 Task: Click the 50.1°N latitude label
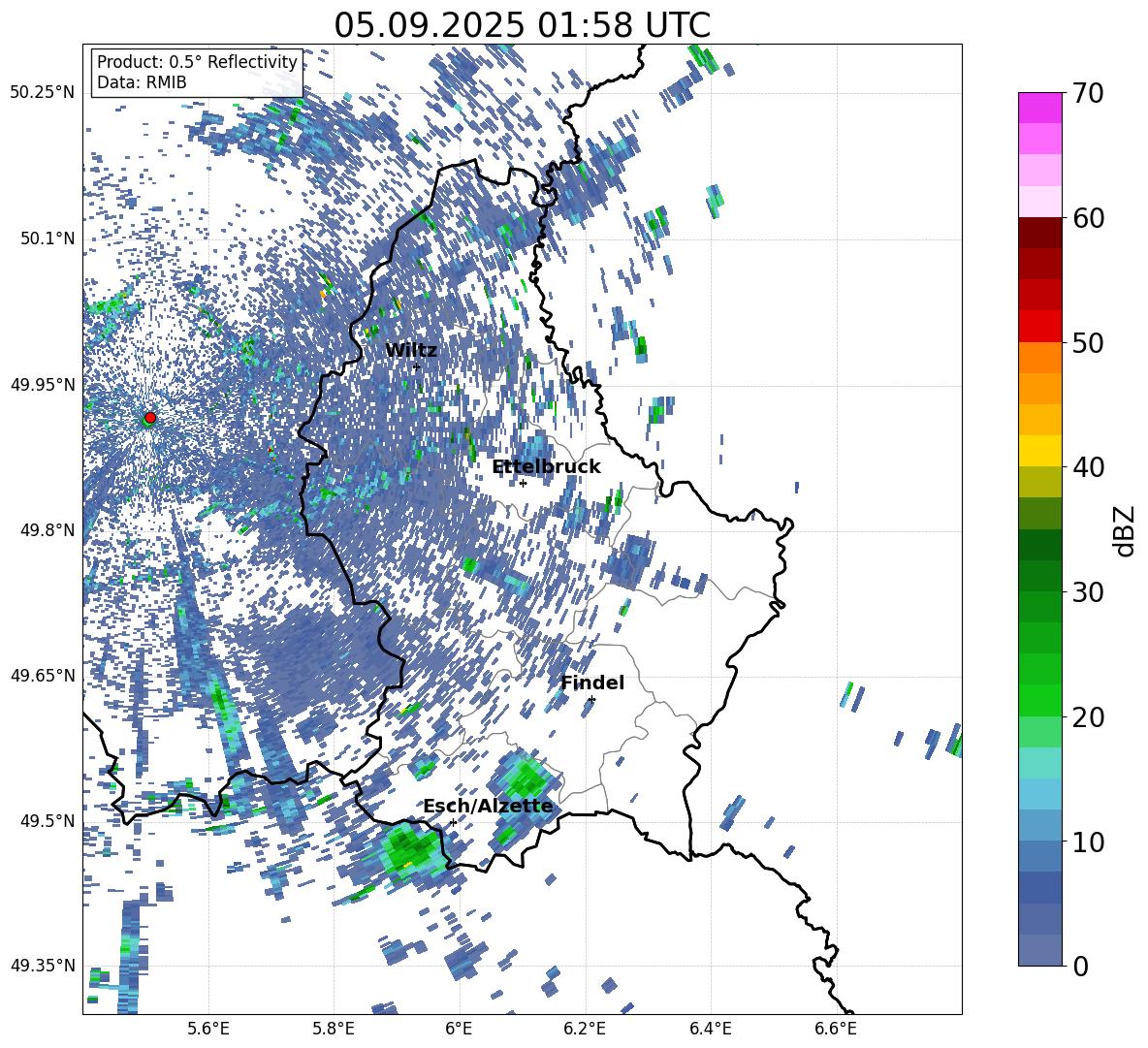click(x=48, y=238)
